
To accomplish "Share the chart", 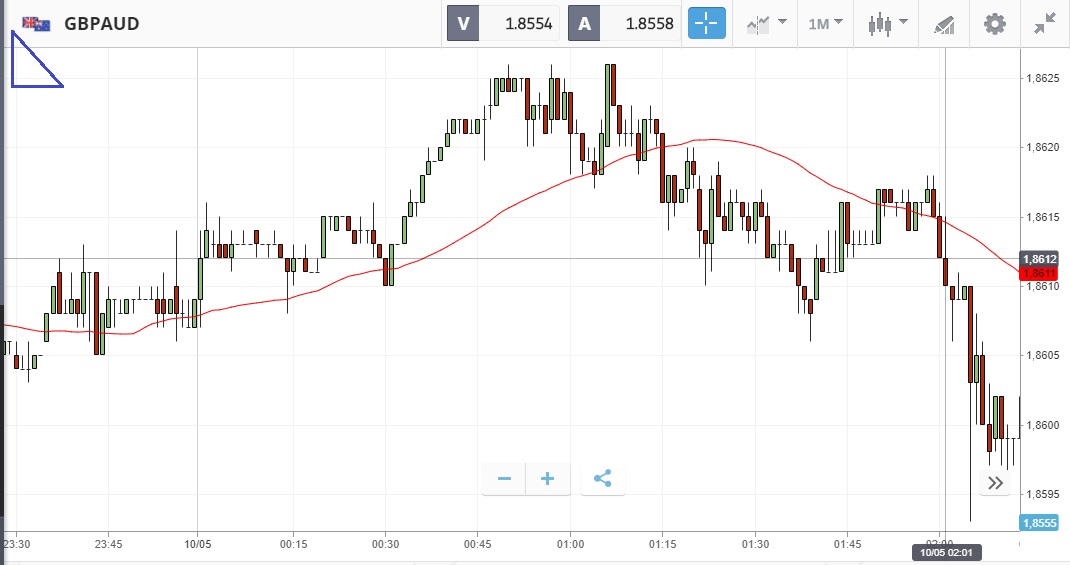I will pos(602,479).
